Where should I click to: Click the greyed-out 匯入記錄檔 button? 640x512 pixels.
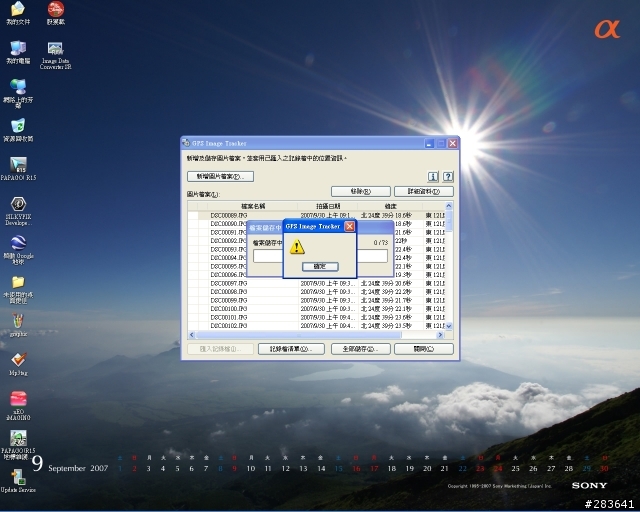[x=220, y=349]
